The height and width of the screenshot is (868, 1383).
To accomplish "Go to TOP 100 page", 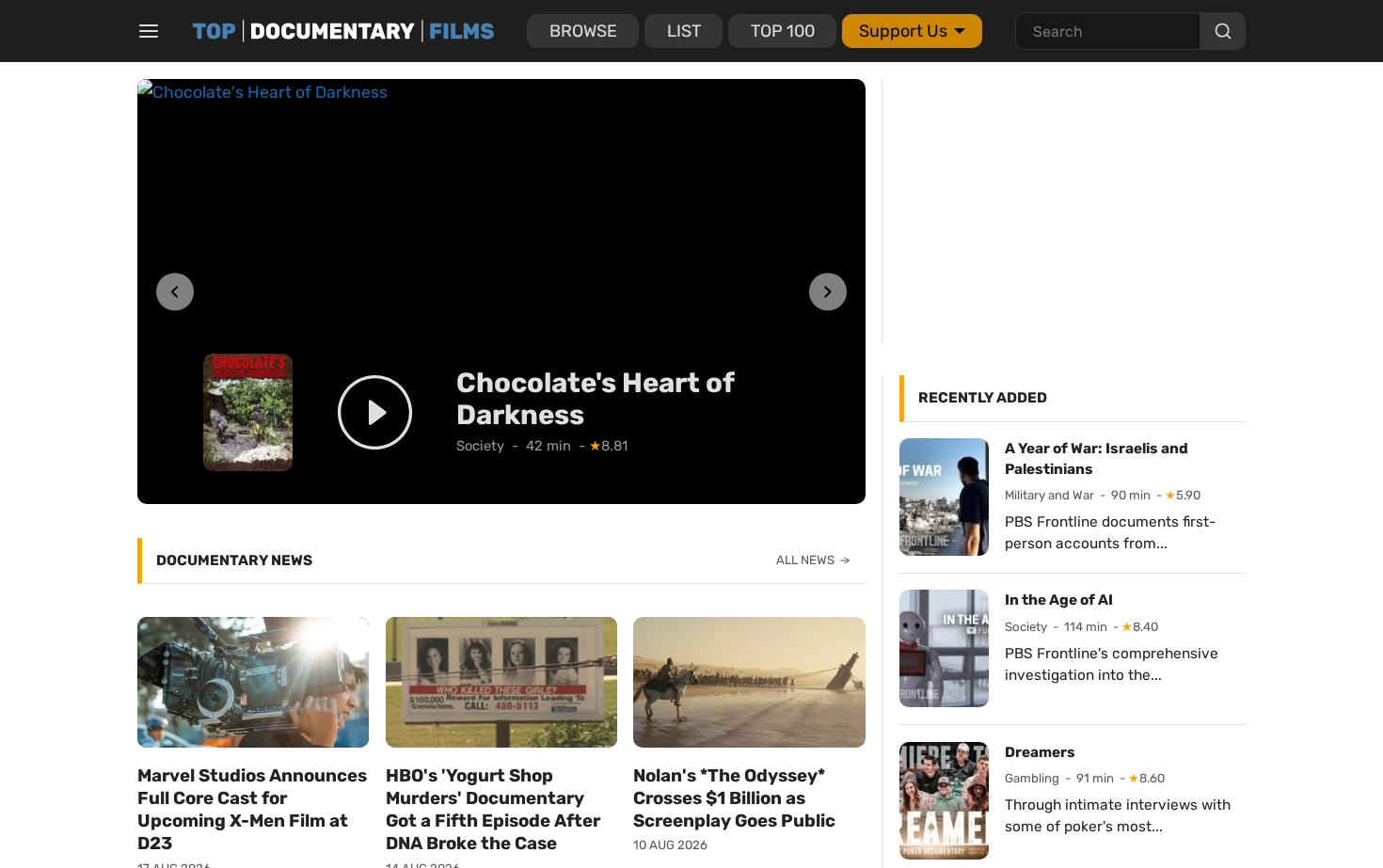I will (782, 31).
